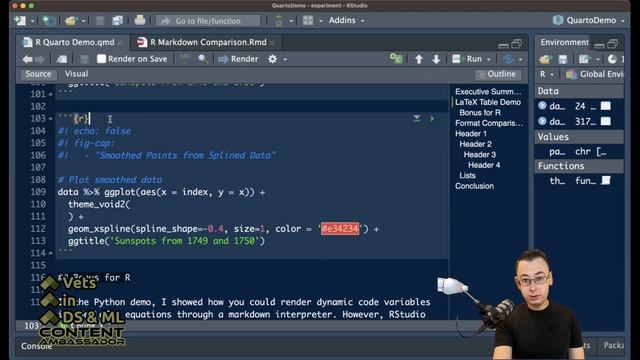Screen dimensions: 640x360
Task: View the th.. function source icon
Action: pos(606,180)
